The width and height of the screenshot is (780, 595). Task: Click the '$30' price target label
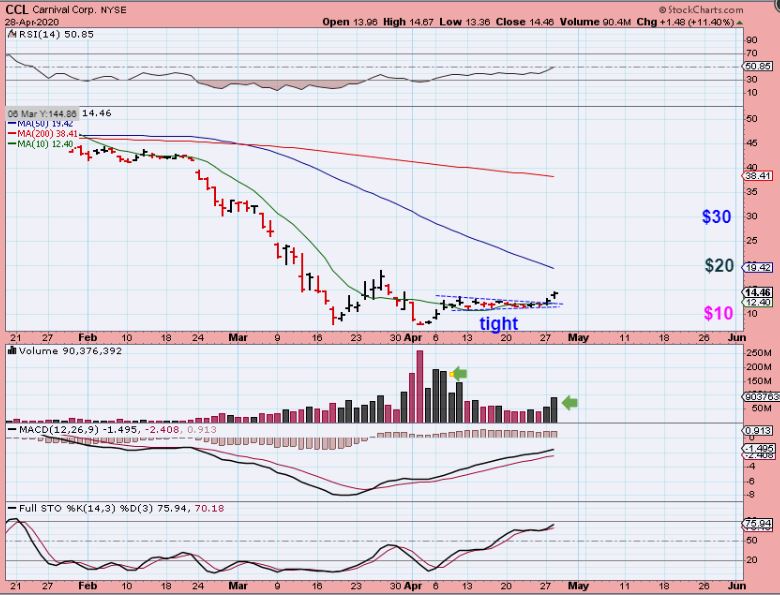point(716,216)
